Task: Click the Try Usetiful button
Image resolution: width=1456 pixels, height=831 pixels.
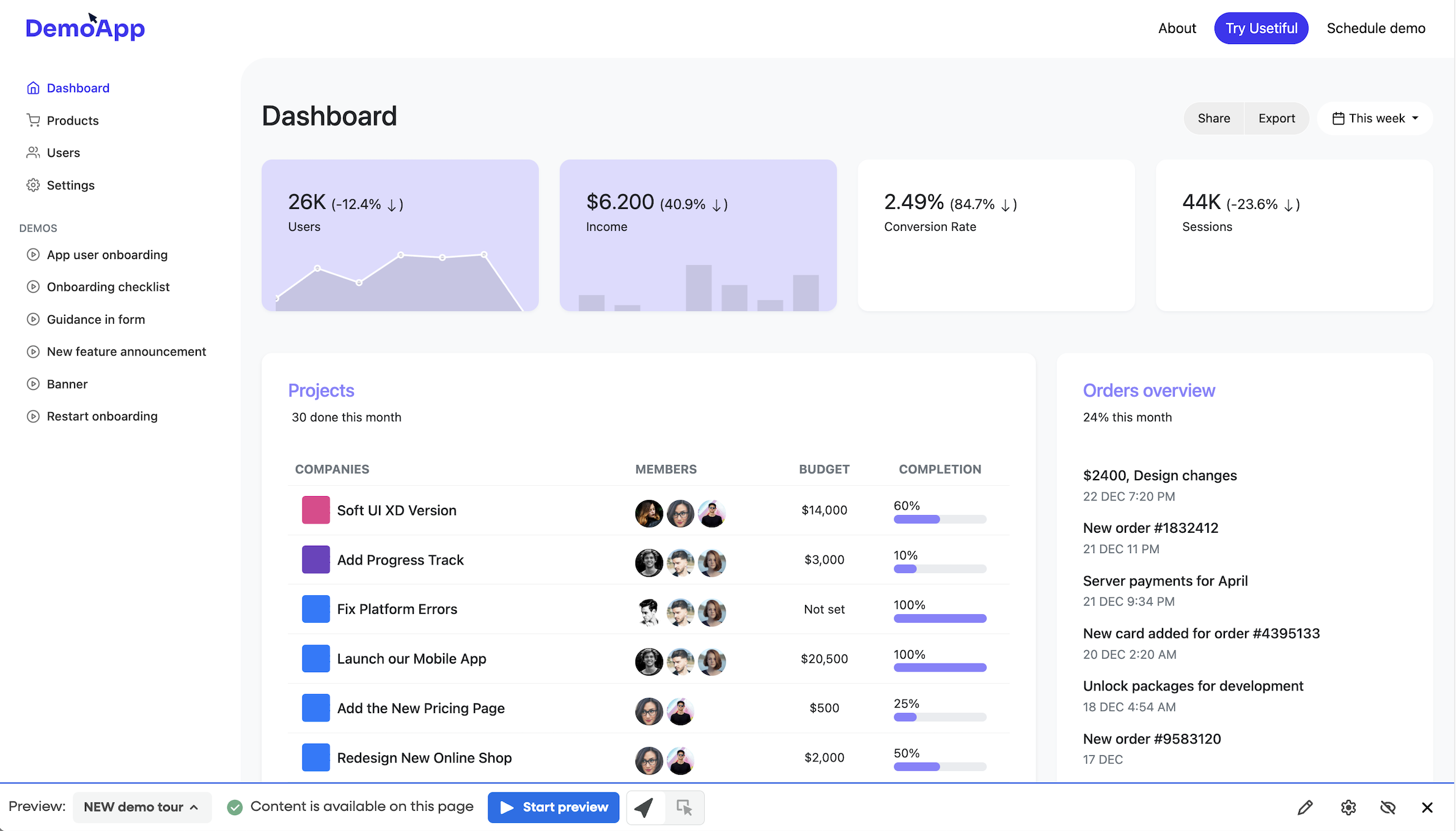Action: point(1261,28)
